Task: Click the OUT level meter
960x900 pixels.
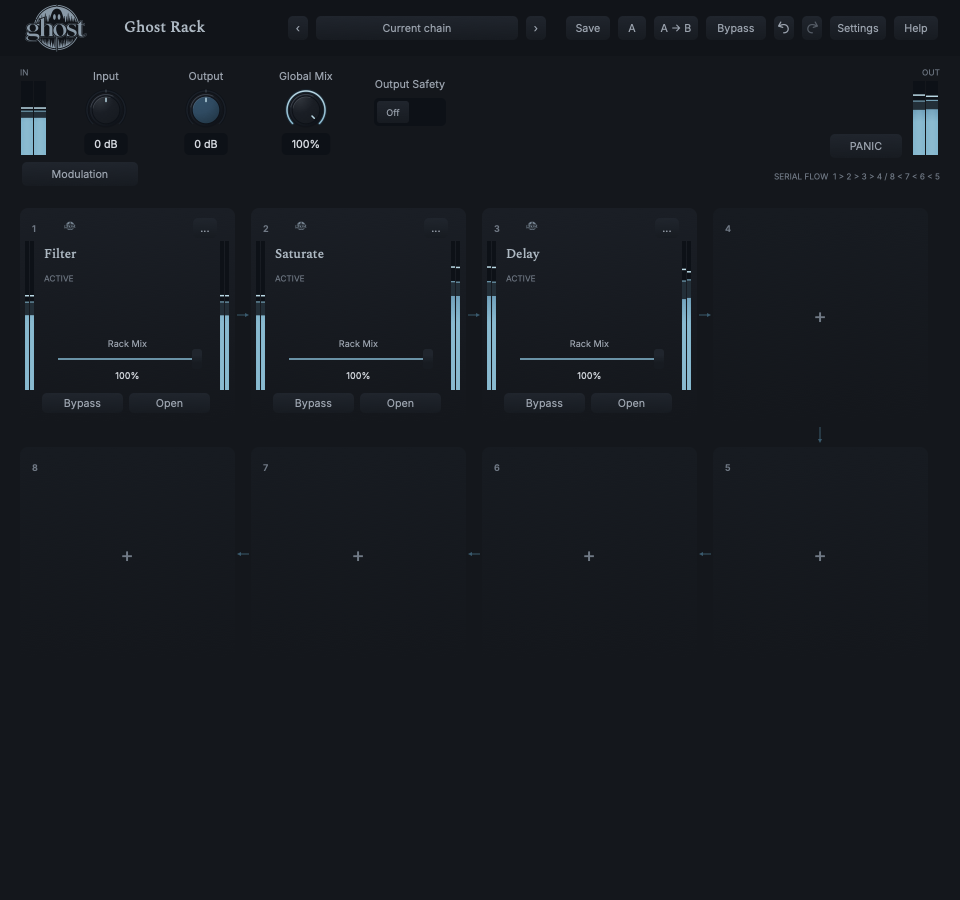Action: click(x=925, y=118)
